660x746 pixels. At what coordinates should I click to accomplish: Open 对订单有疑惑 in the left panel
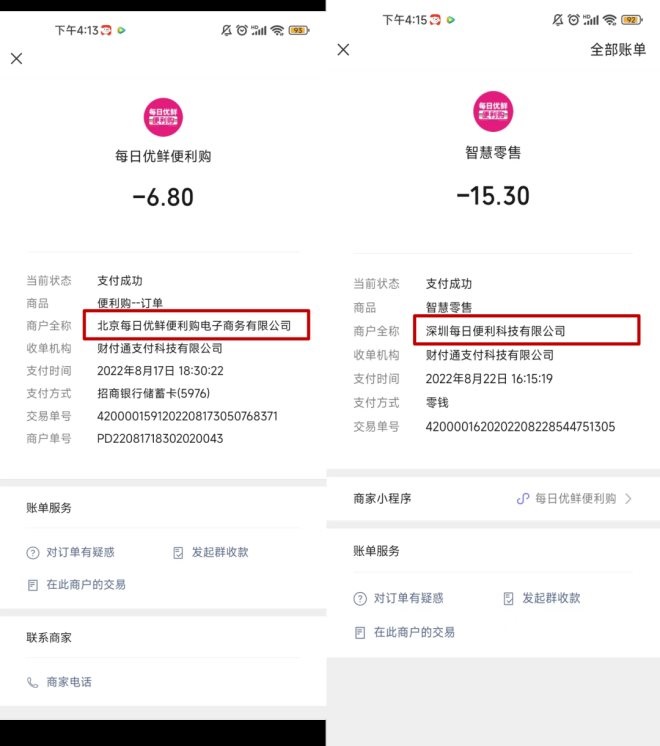tap(71, 552)
